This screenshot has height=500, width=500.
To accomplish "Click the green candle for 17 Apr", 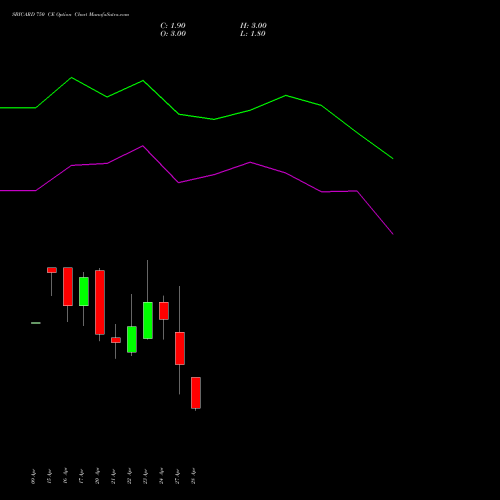I will [84, 291].
